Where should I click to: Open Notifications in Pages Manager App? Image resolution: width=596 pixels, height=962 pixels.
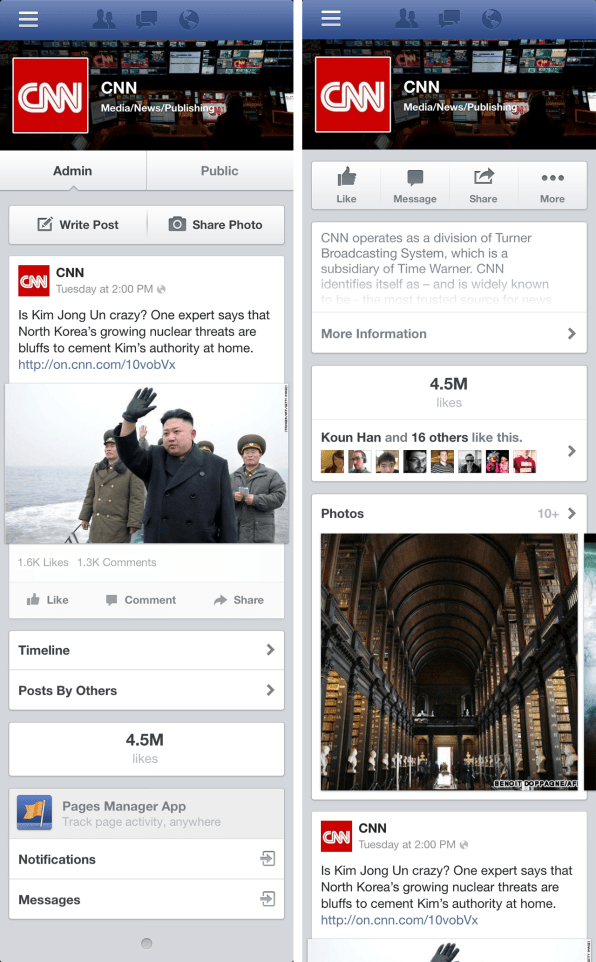click(x=147, y=859)
